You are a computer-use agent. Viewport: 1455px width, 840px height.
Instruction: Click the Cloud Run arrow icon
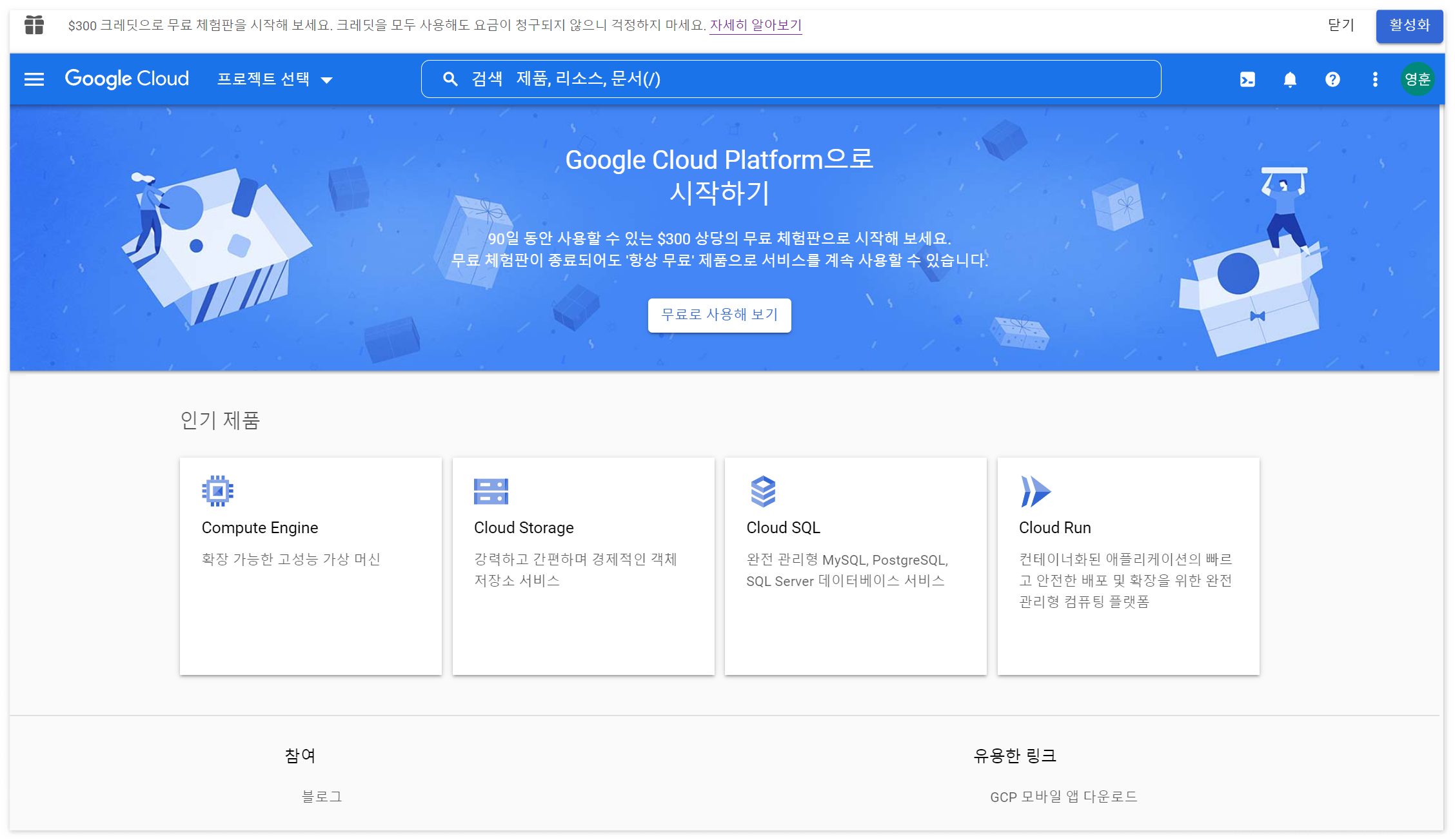[1035, 491]
